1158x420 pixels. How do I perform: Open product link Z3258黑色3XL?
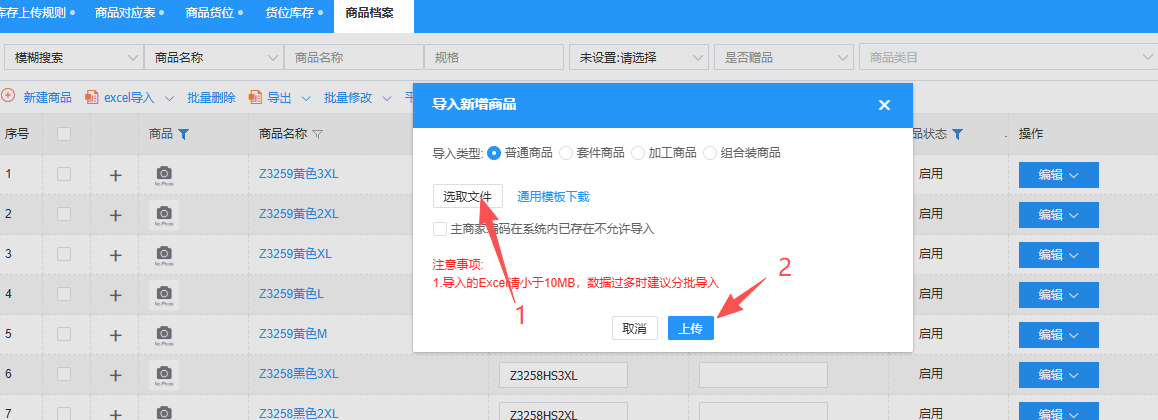[x=298, y=373]
